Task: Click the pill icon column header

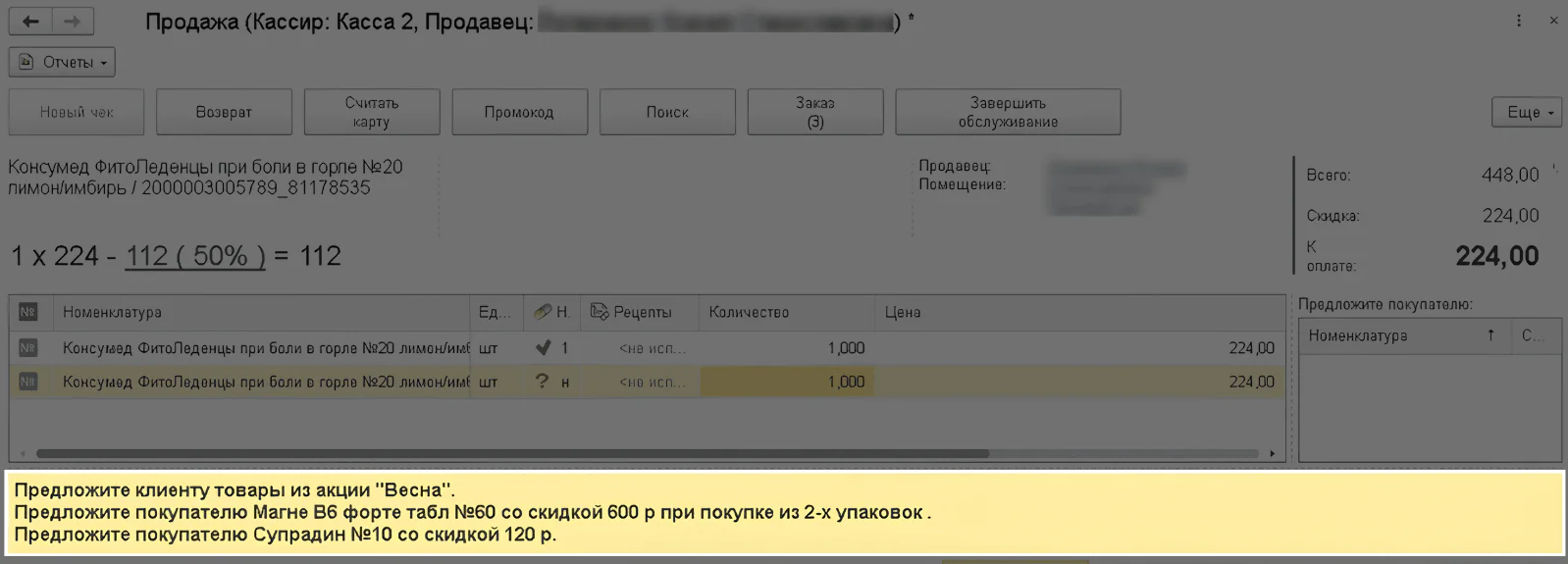Action: [x=543, y=312]
